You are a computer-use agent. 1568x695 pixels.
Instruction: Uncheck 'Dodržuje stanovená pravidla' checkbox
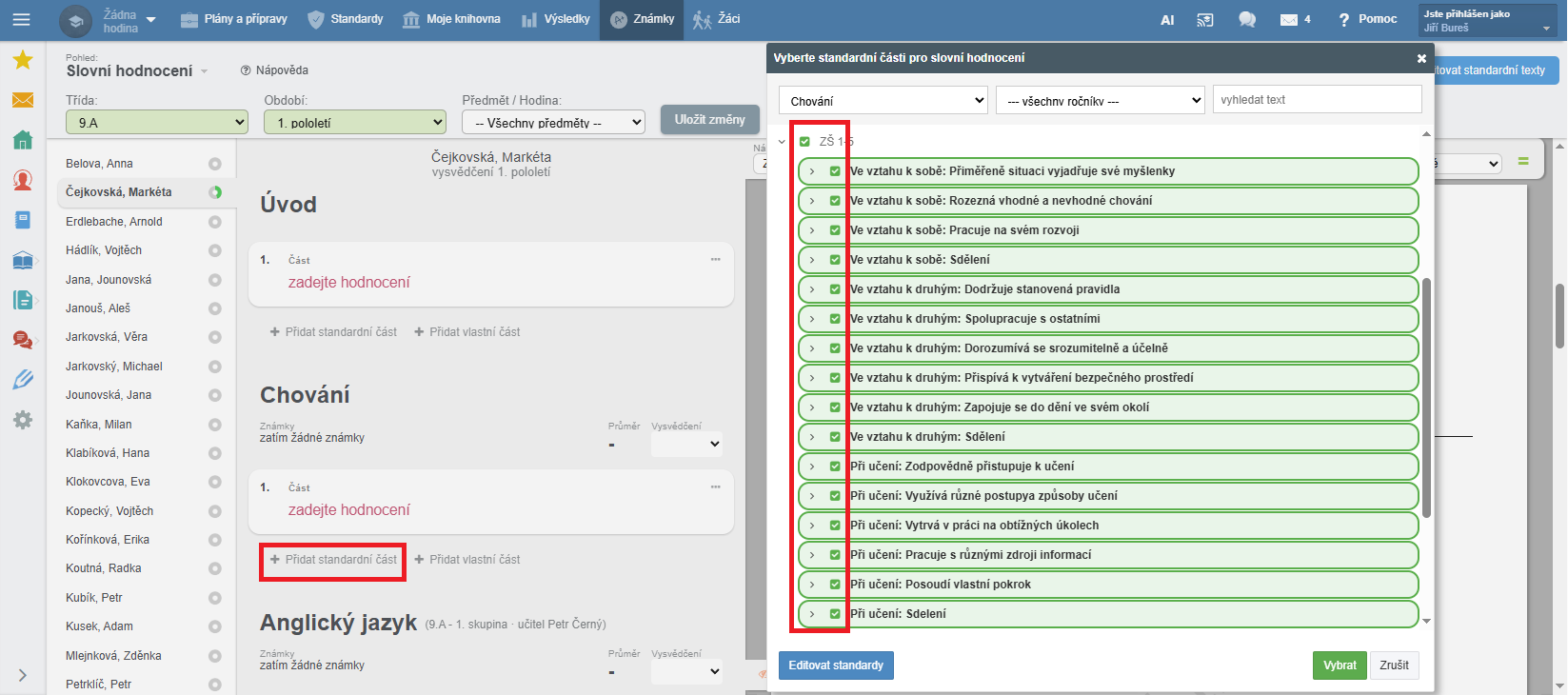click(835, 289)
